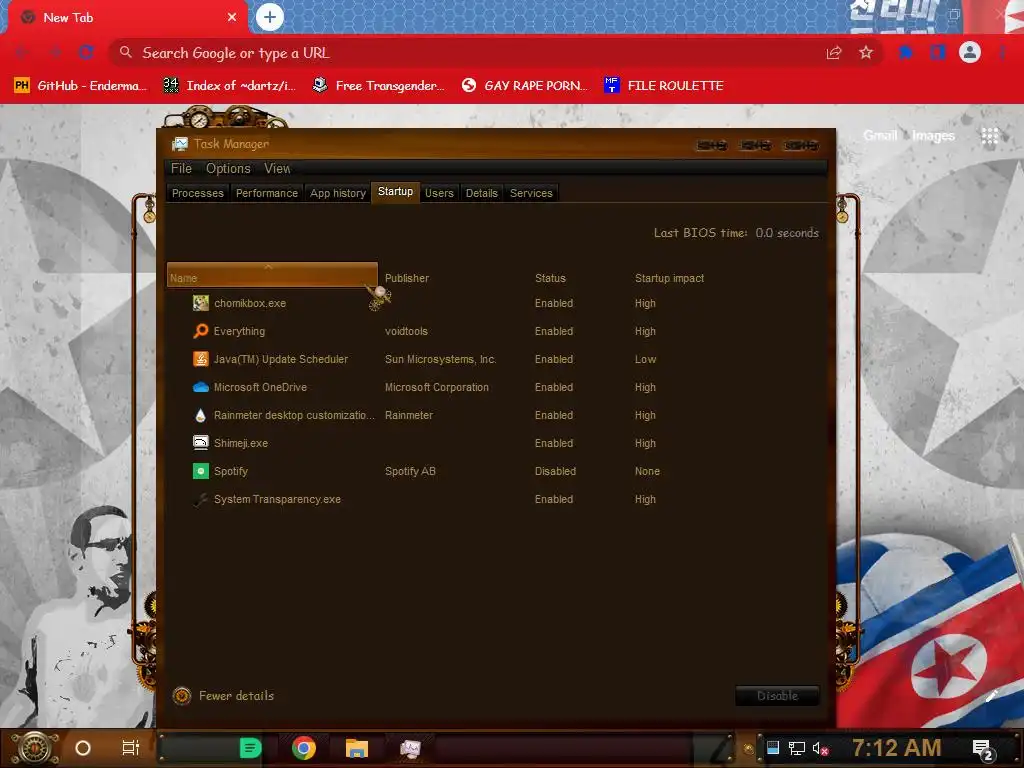This screenshot has width=1024, height=768.
Task: Open Chrome extensions puzzle icon
Action: [x=906, y=52]
